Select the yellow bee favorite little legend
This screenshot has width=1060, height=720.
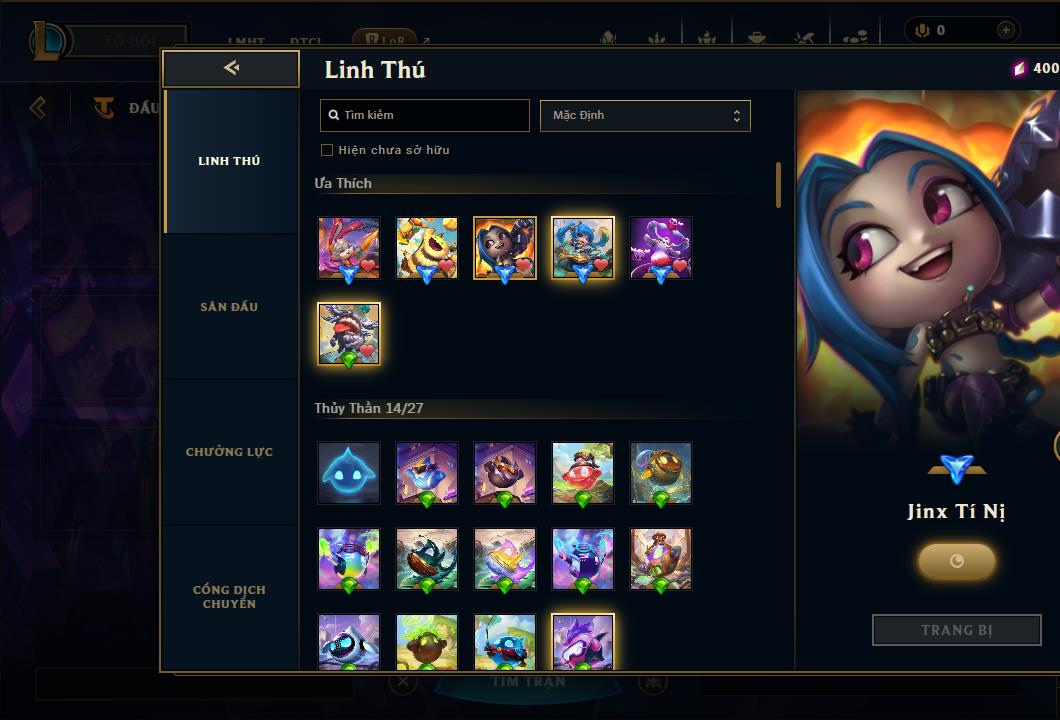[x=427, y=247]
